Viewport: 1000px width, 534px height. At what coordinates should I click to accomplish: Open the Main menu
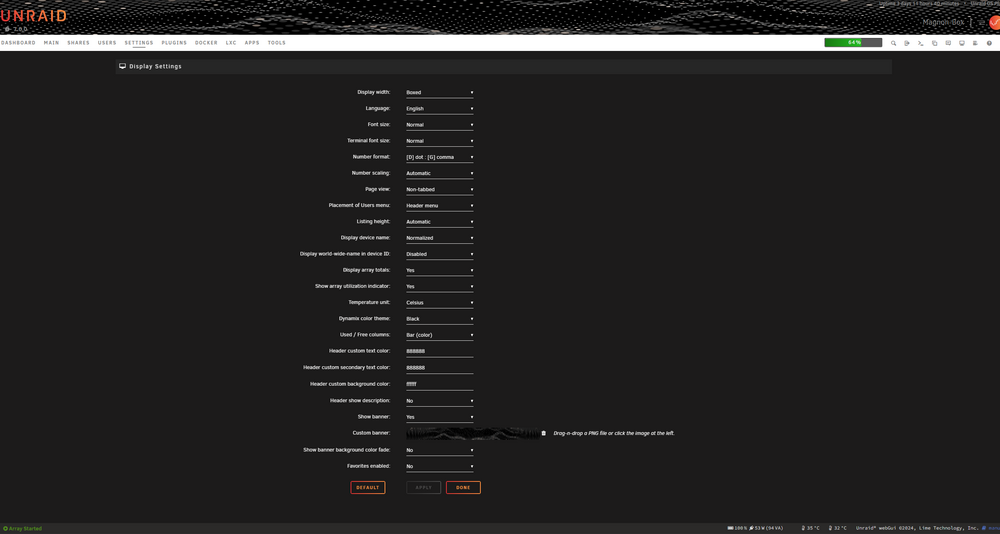coord(52,43)
